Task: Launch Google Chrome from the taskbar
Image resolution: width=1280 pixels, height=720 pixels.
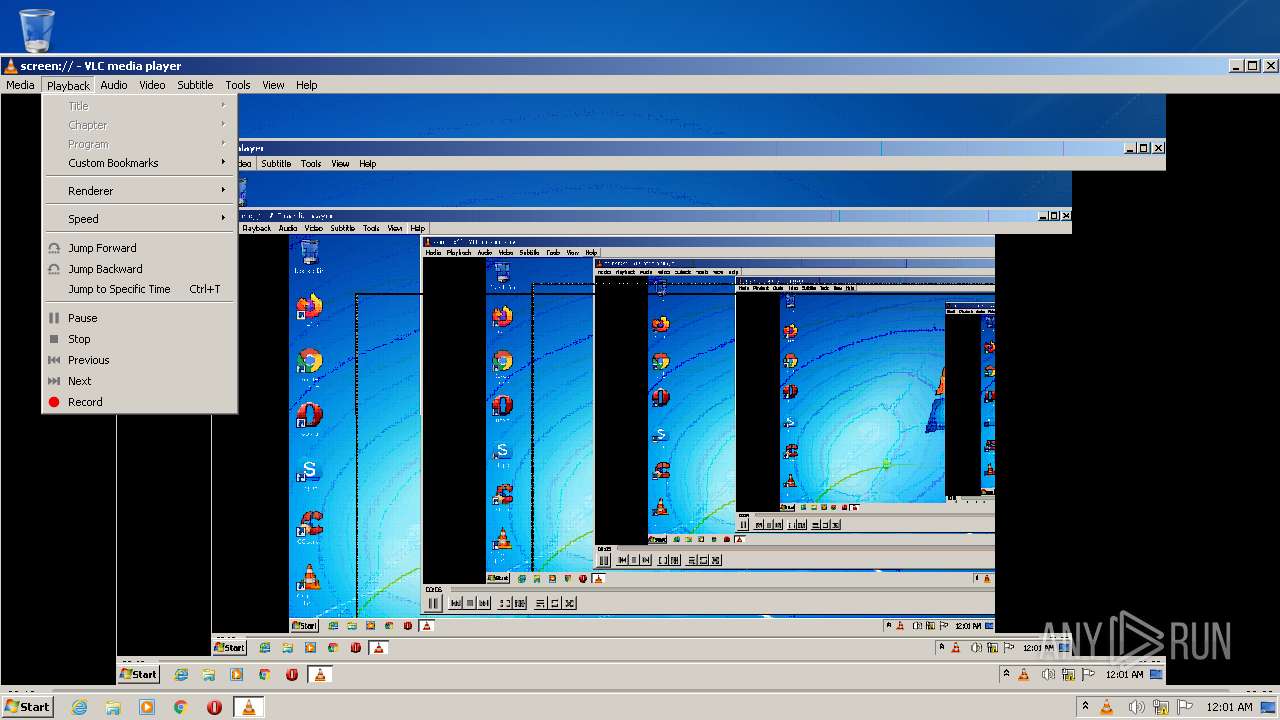Action: tap(181, 707)
